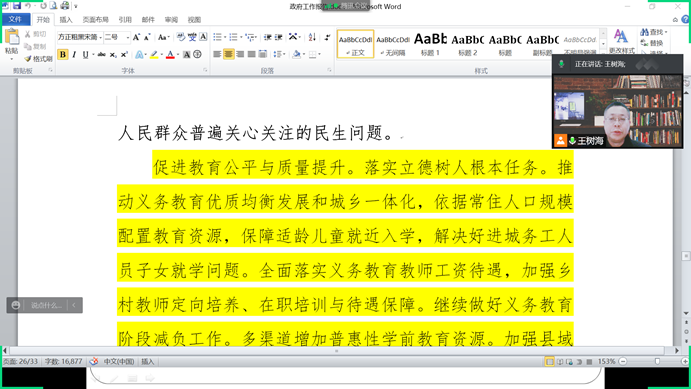Click the 粘贴 paste button
Screen dimensions: 691x389
(x=11, y=44)
